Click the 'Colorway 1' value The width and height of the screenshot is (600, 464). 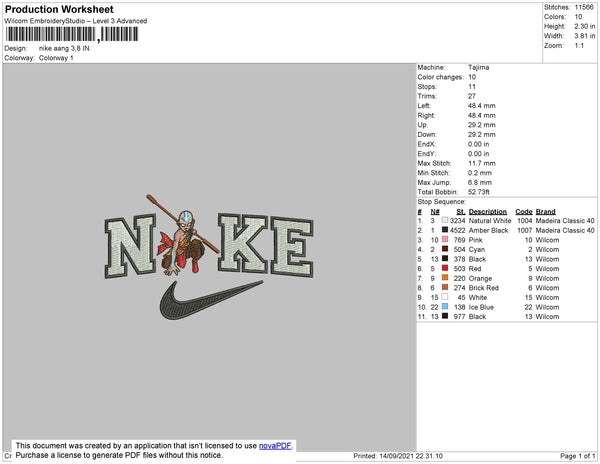(56, 58)
